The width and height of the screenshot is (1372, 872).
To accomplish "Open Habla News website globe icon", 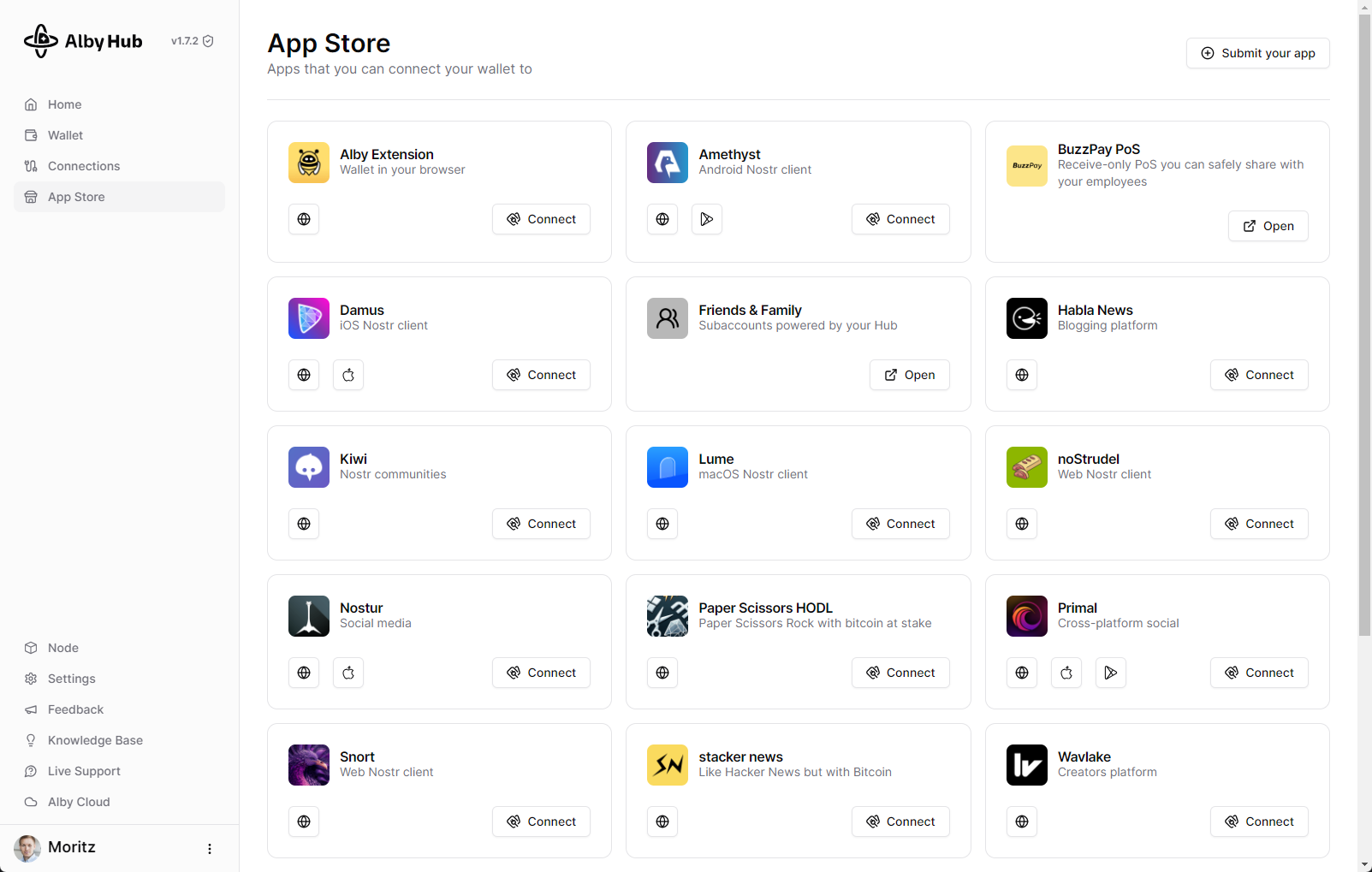I will coord(1022,375).
